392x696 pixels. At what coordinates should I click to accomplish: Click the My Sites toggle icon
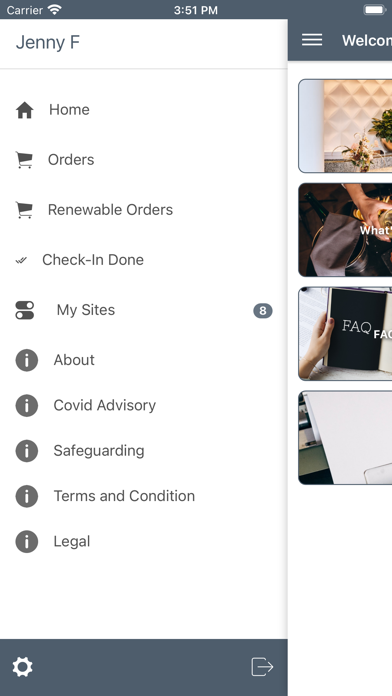25,310
